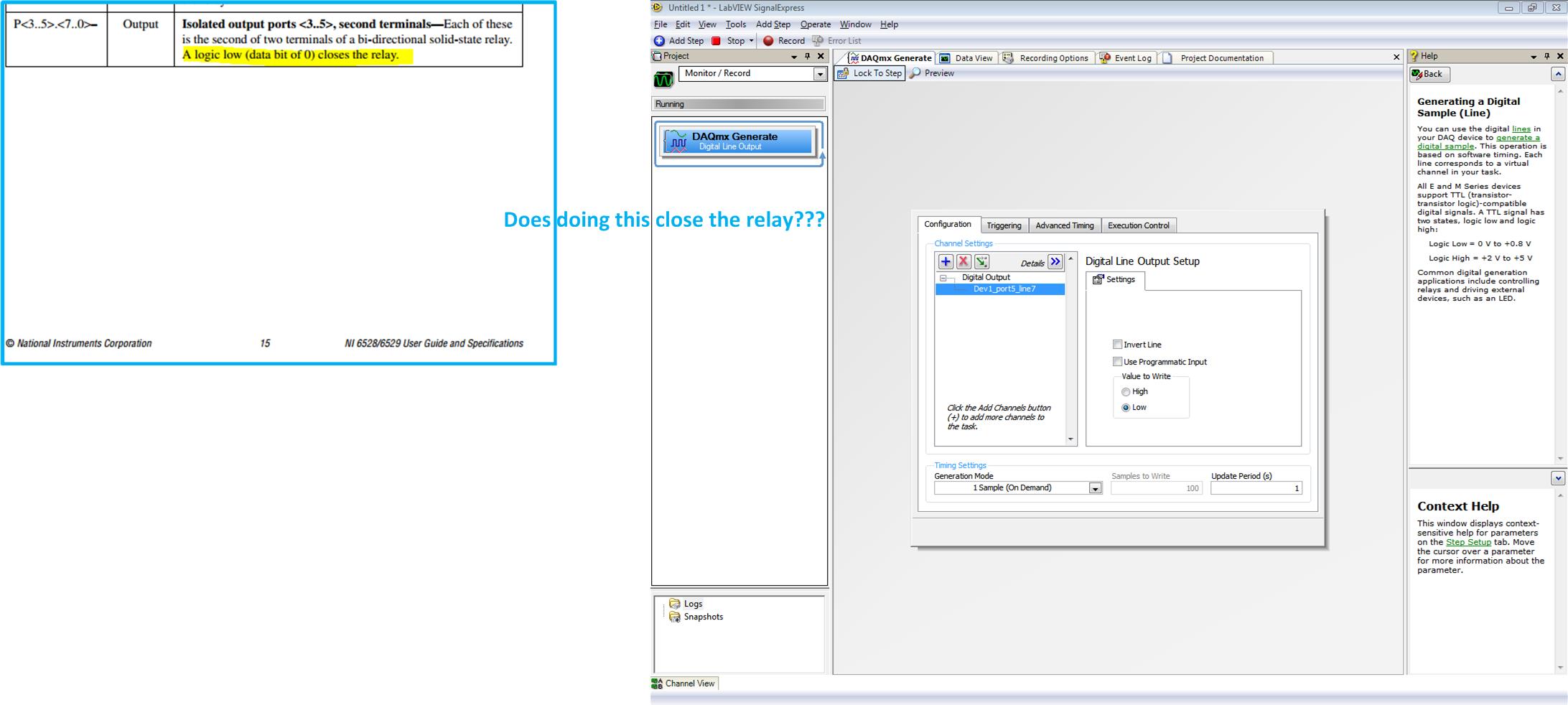Click the Running progress bar
The height and width of the screenshot is (705, 1568).
(739, 104)
